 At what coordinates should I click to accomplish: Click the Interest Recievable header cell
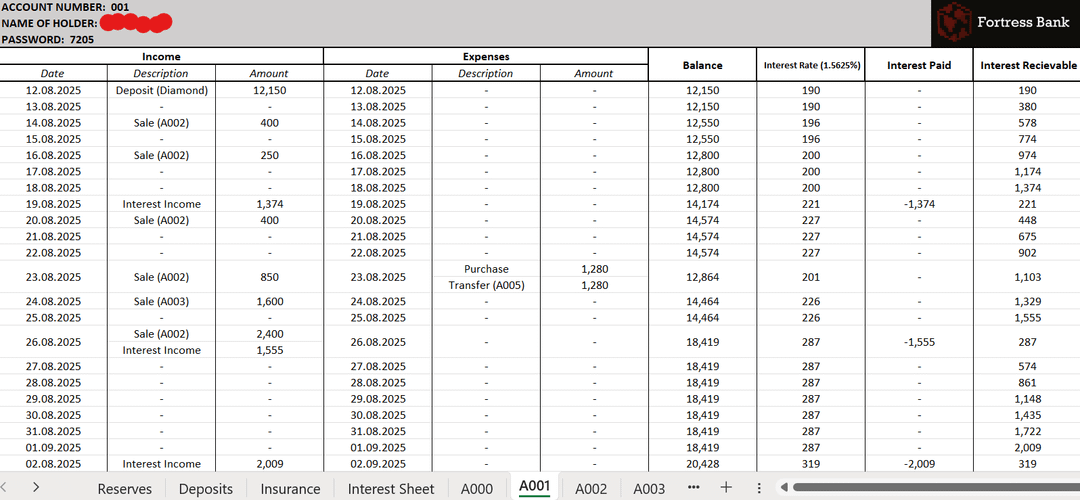[1028, 65]
